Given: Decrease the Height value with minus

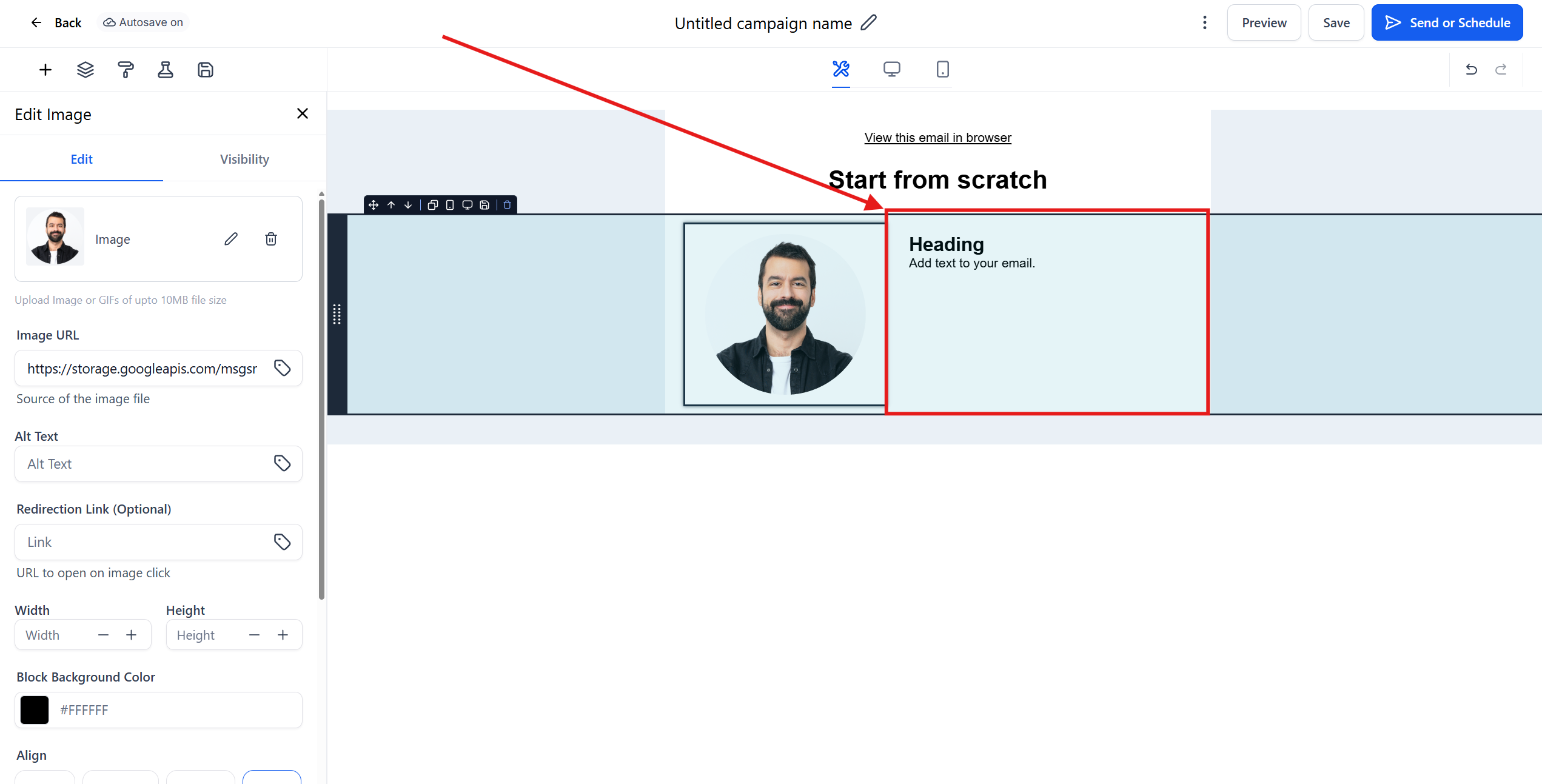Looking at the screenshot, I should [254, 635].
